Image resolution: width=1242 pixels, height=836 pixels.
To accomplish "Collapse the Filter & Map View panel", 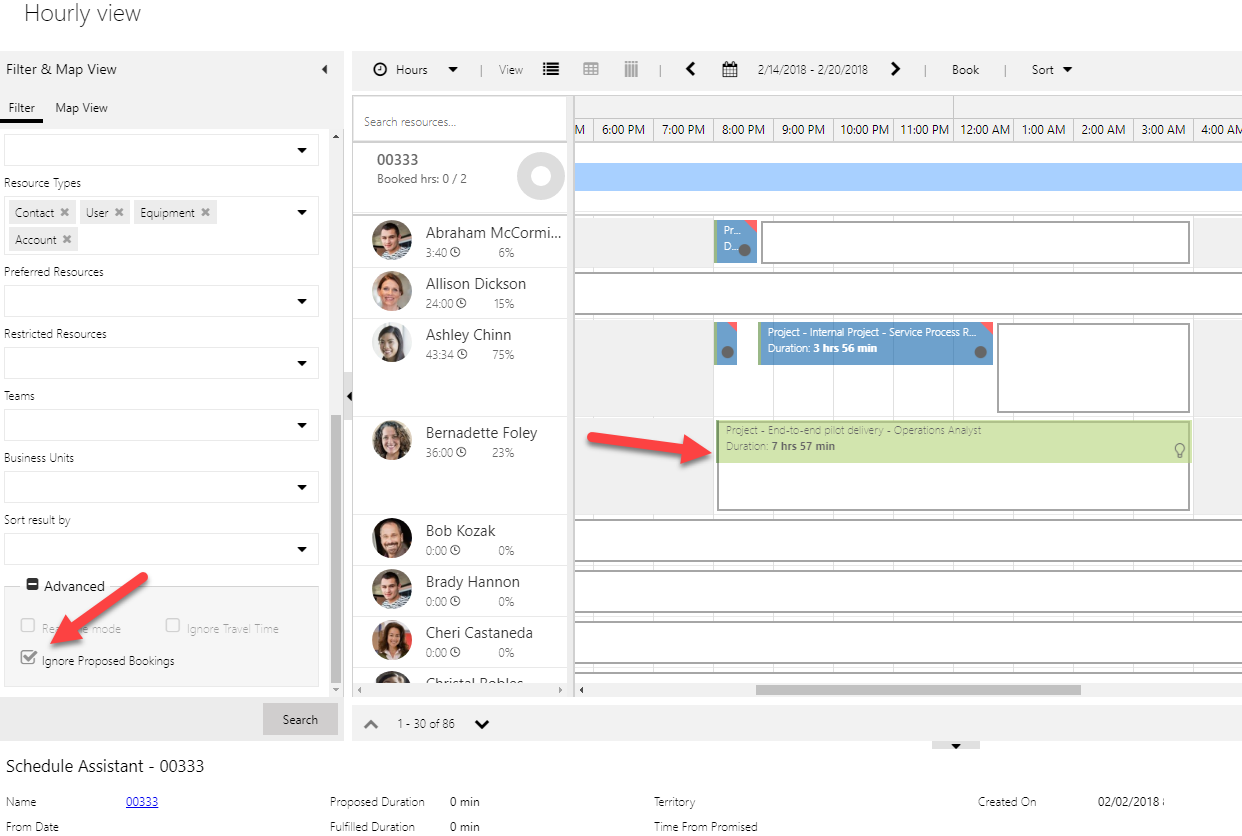I will [324, 70].
